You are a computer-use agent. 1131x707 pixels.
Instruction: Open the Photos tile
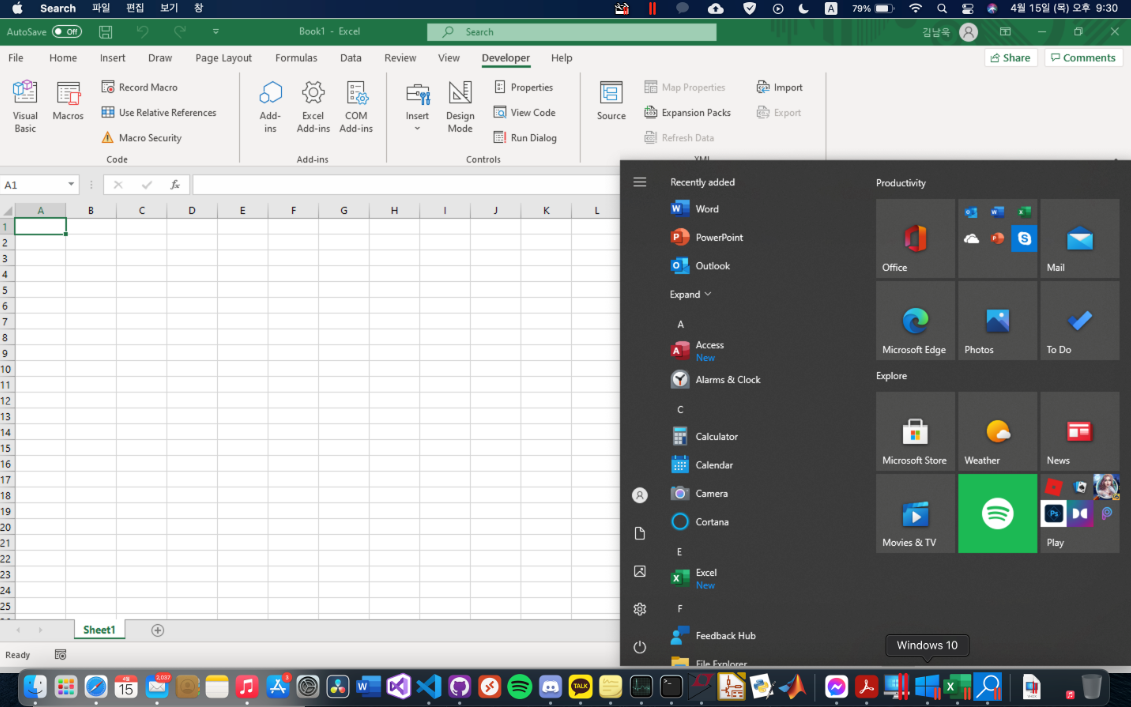998,320
